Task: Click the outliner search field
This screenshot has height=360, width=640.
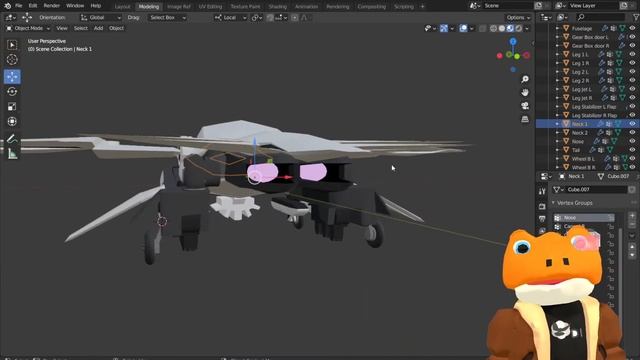Action: (x=601, y=17)
